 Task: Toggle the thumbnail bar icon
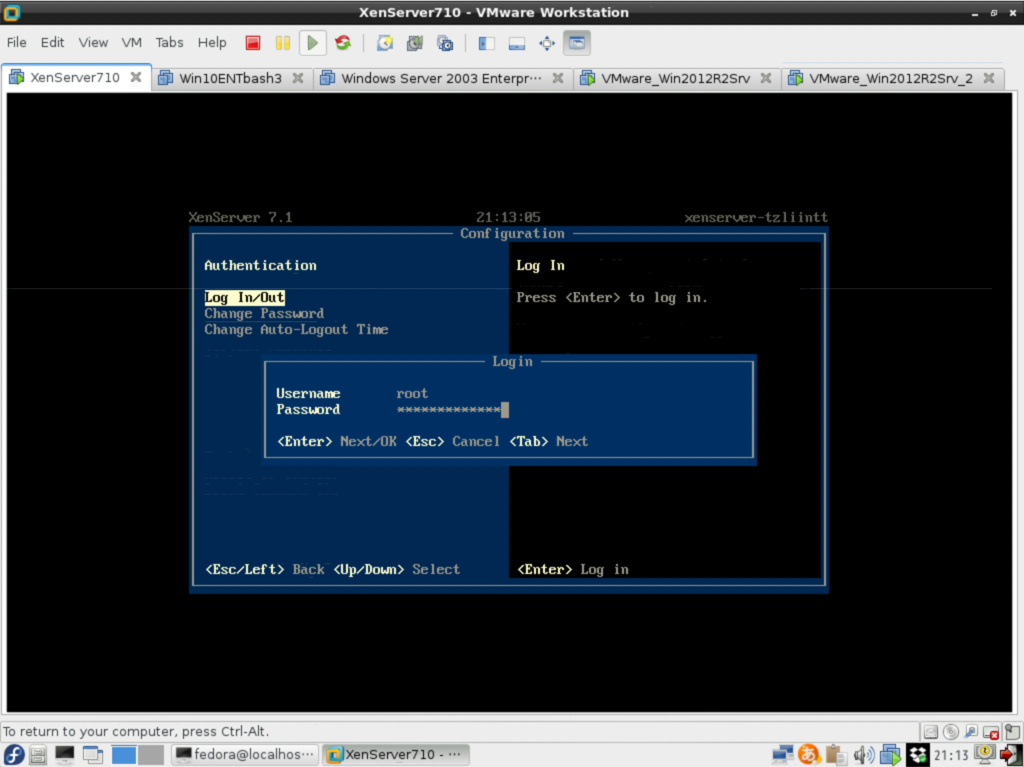tap(517, 43)
